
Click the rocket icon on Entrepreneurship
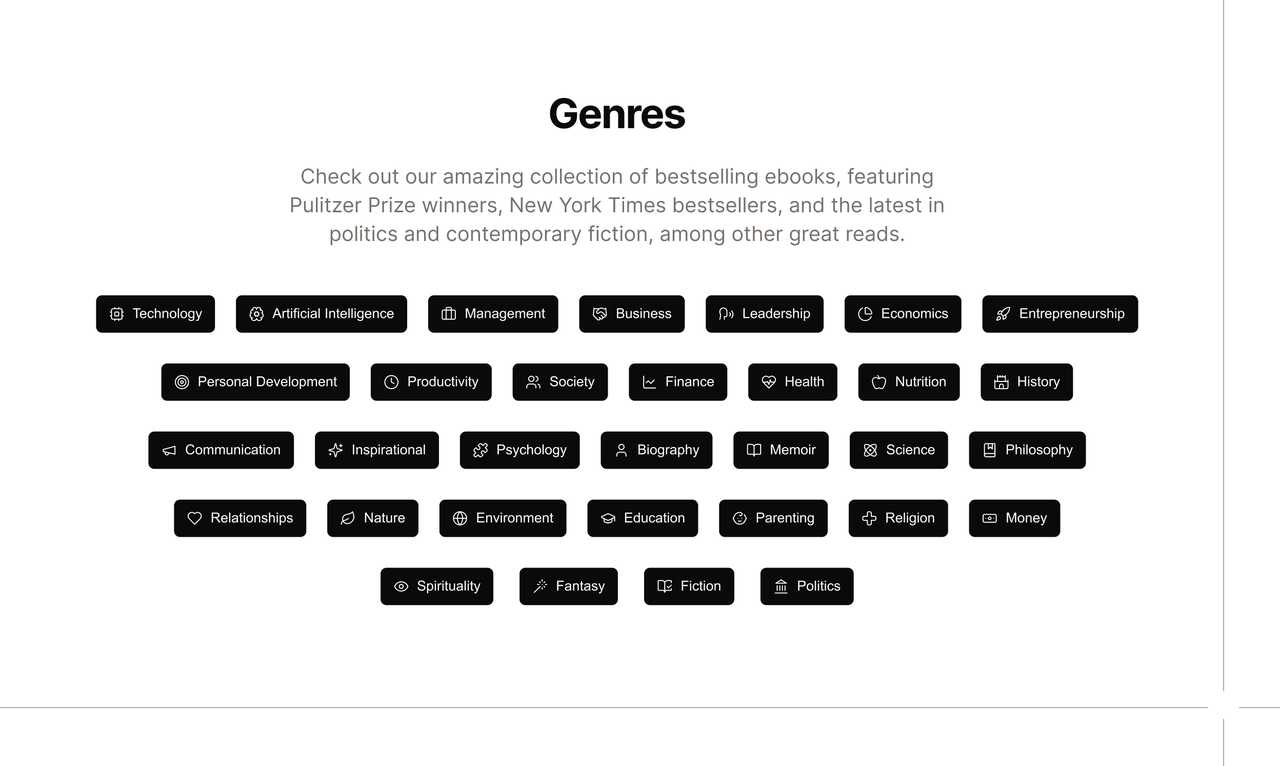(x=1003, y=314)
